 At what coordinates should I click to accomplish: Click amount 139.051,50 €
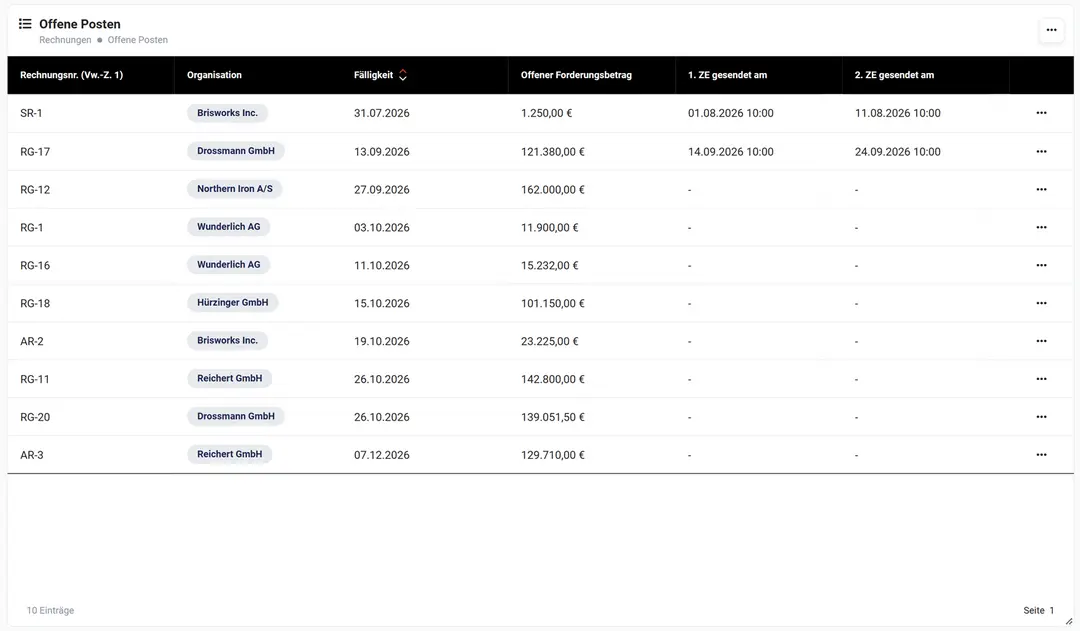point(552,417)
